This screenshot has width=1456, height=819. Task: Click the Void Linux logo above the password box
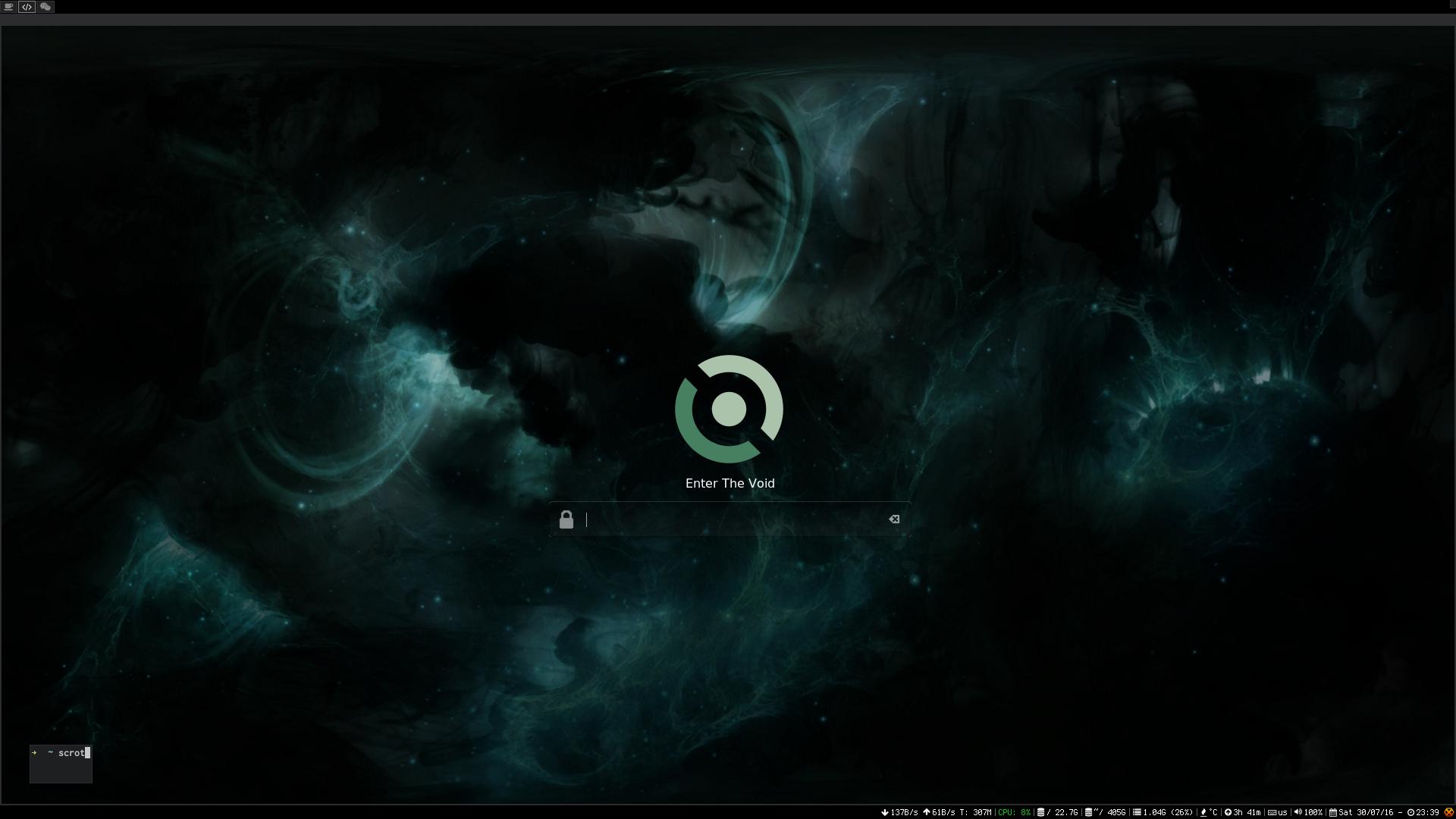[x=729, y=409]
